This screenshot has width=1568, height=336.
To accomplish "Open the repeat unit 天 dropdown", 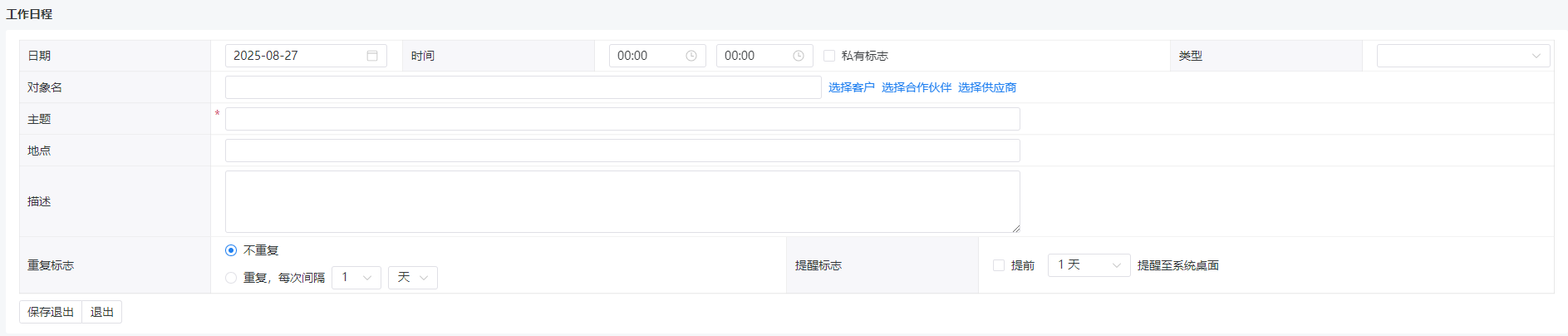I will pyautogui.click(x=413, y=278).
